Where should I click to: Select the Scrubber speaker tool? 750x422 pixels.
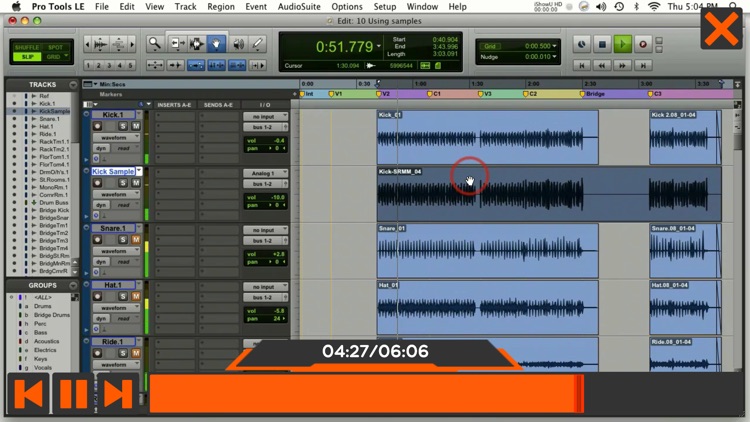(238, 44)
